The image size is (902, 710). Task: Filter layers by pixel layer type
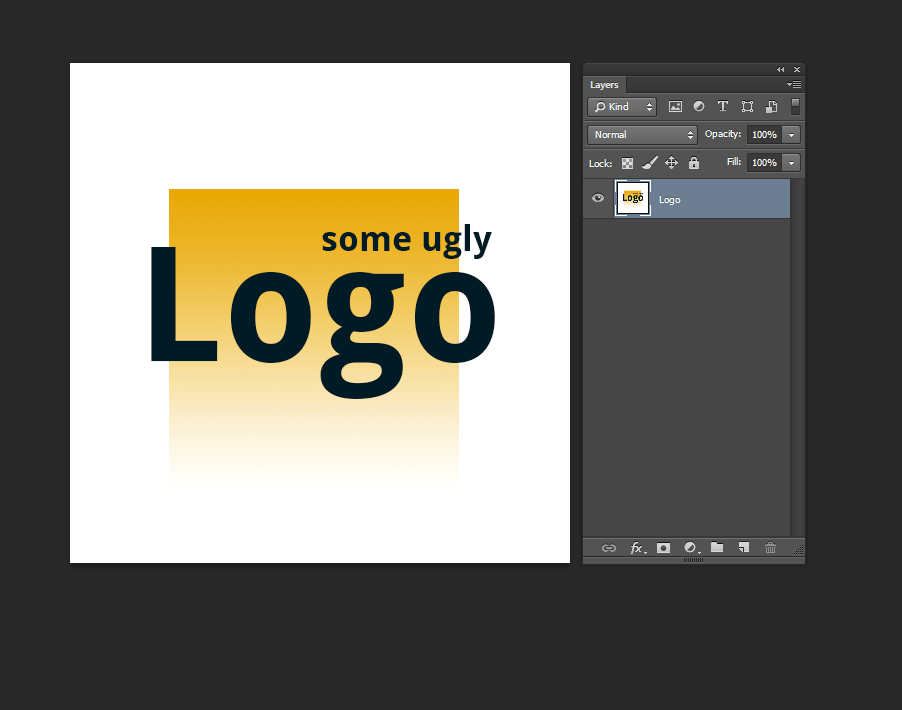[x=675, y=106]
